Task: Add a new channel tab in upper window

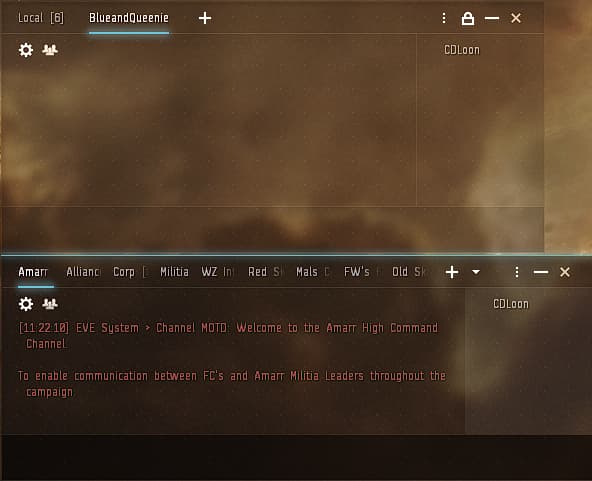Action: [x=205, y=18]
